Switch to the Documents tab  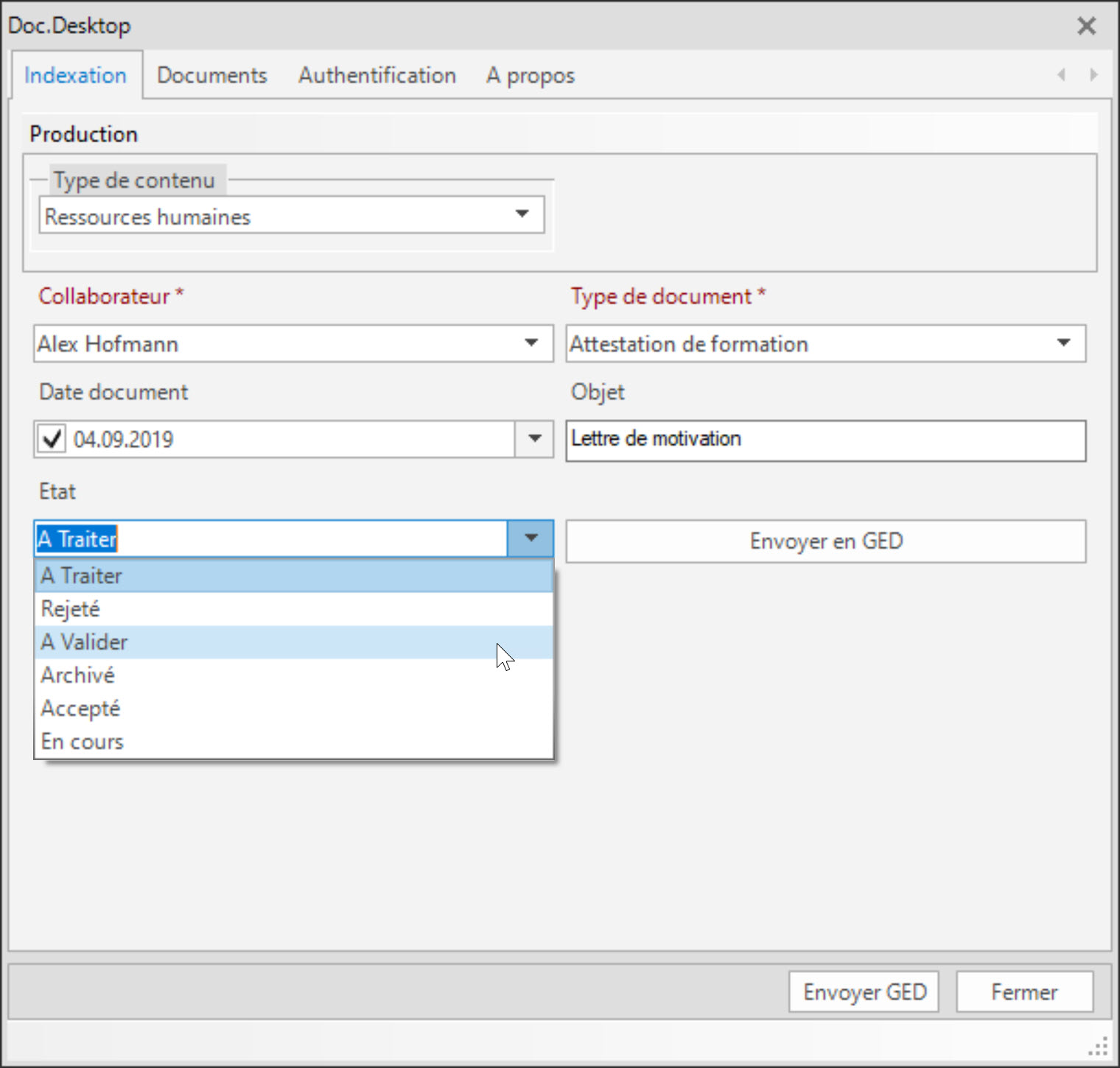click(211, 75)
